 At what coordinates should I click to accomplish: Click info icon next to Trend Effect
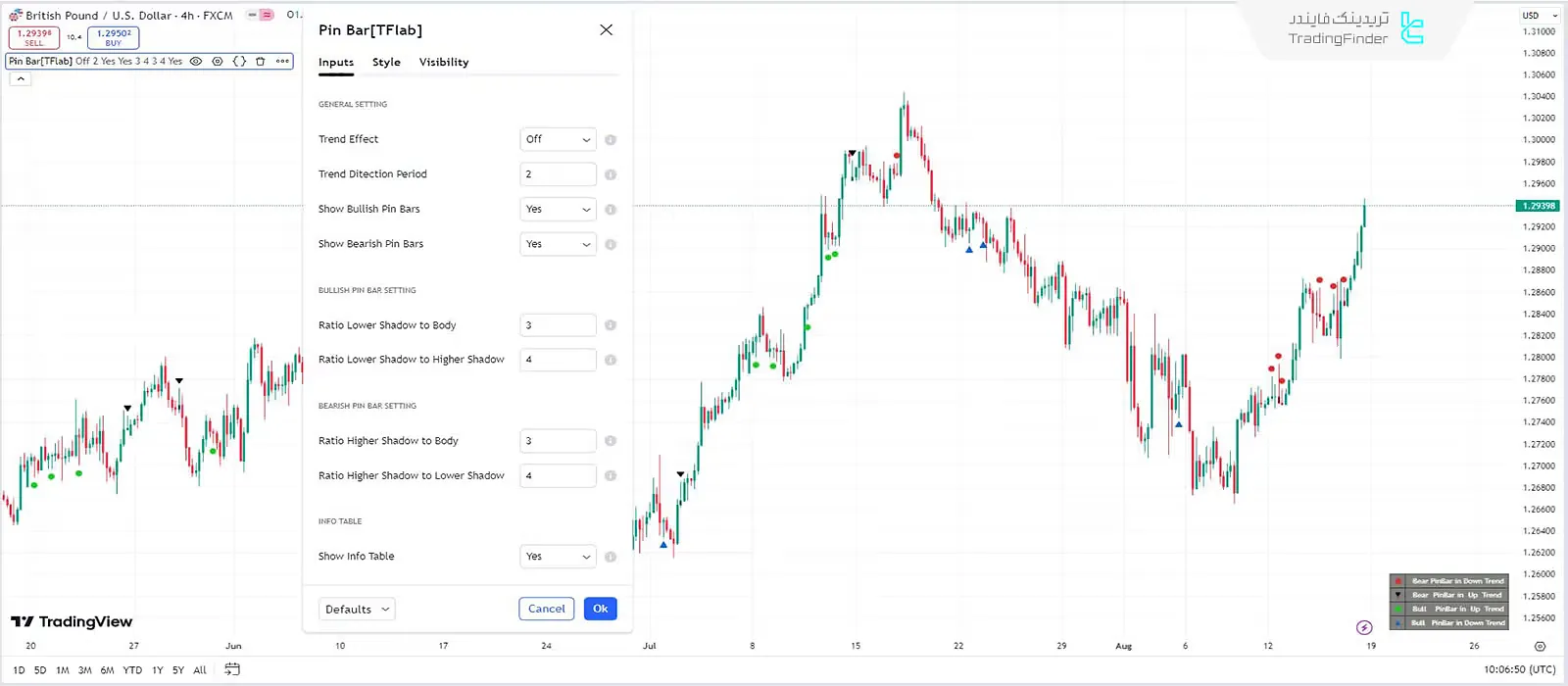tap(611, 140)
